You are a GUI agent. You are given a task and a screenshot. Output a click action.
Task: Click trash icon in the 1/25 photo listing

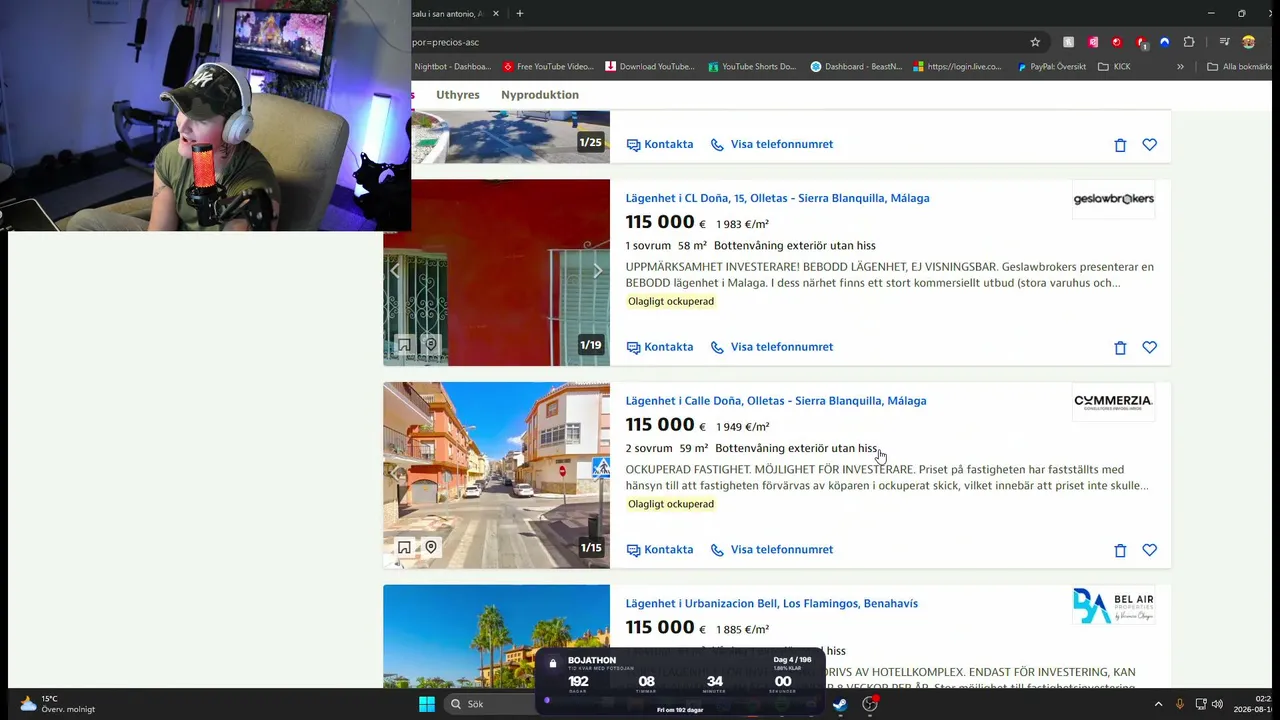(1120, 145)
